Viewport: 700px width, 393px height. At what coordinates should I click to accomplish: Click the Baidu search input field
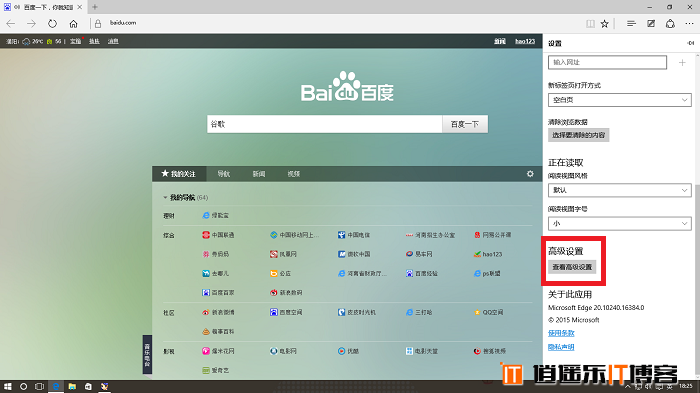(325, 124)
